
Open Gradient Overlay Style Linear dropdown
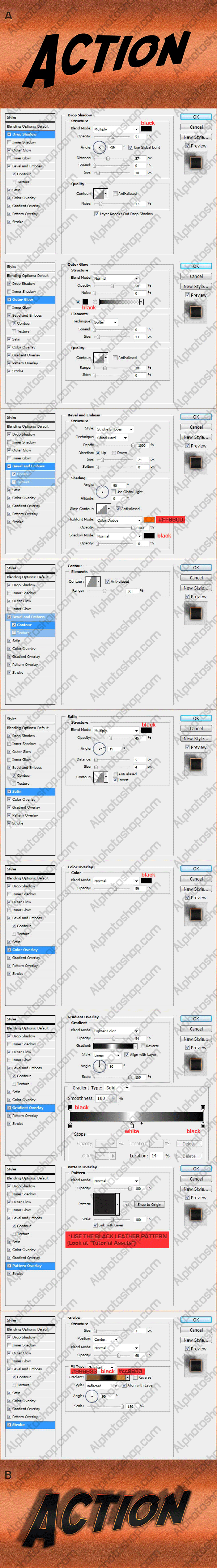107,1055
